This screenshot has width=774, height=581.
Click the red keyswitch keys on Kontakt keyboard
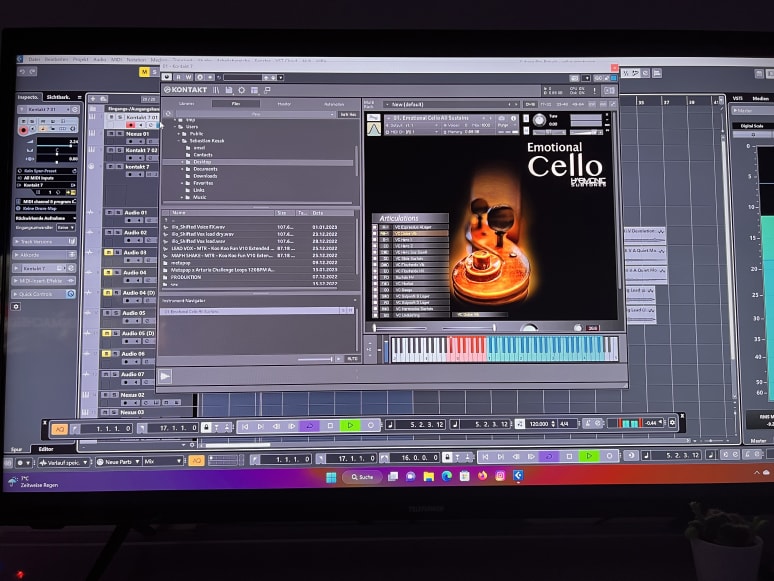pos(466,349)
